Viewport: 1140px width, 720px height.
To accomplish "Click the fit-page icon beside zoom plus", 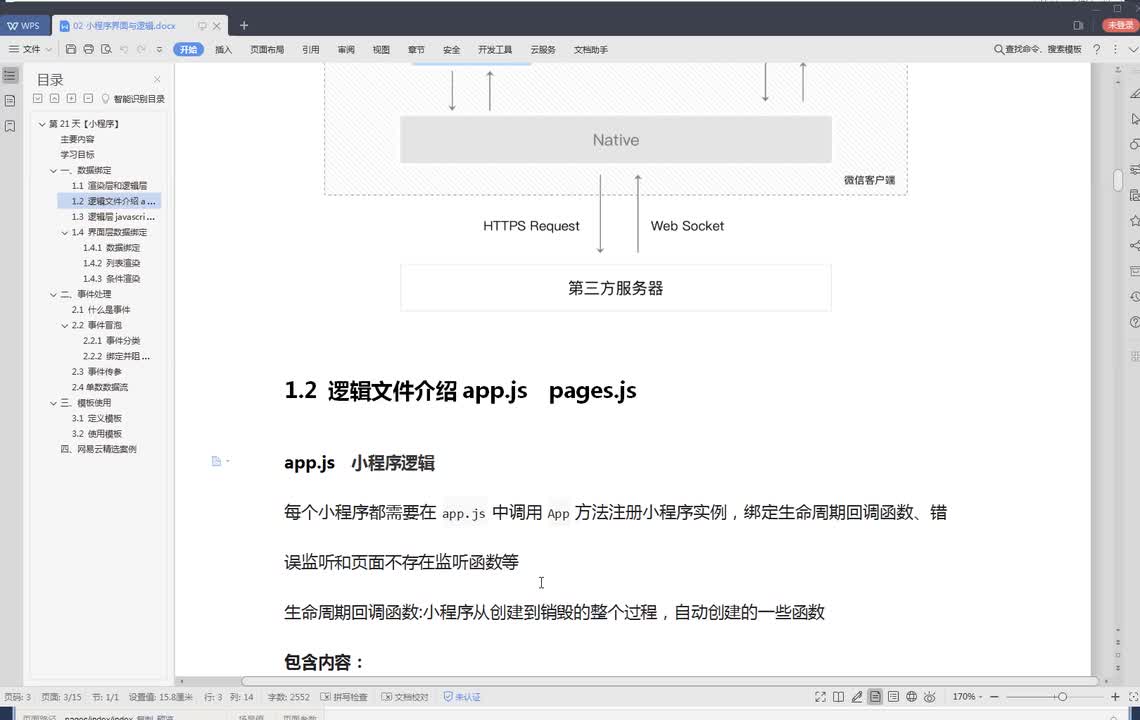I will 1133,697.
